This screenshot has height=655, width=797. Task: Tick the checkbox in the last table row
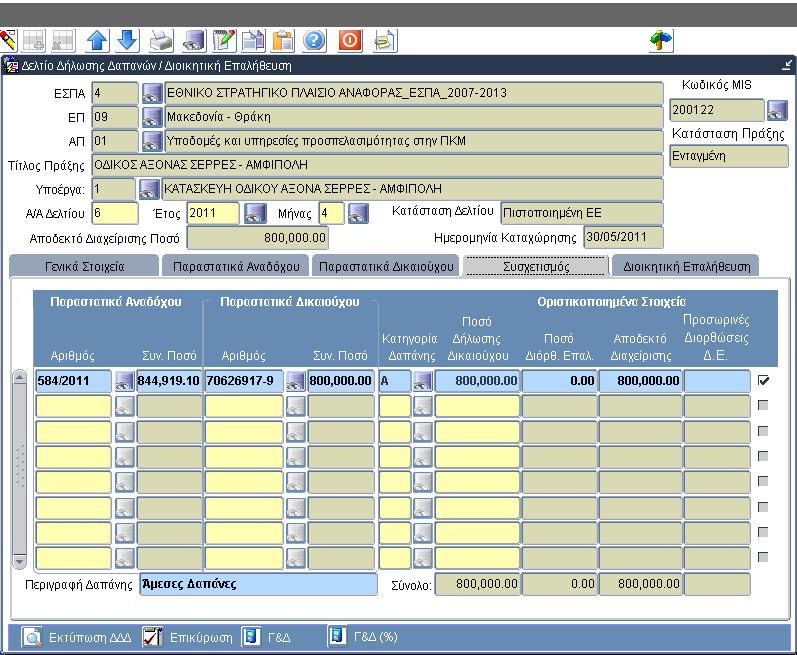click(762, 557)
